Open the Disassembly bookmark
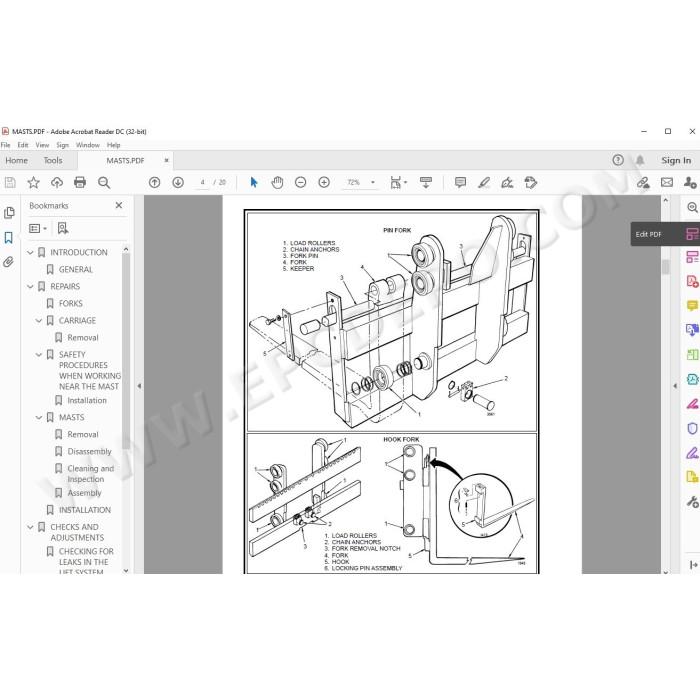Viewport: 700px width, 700px height. (89, 451)
